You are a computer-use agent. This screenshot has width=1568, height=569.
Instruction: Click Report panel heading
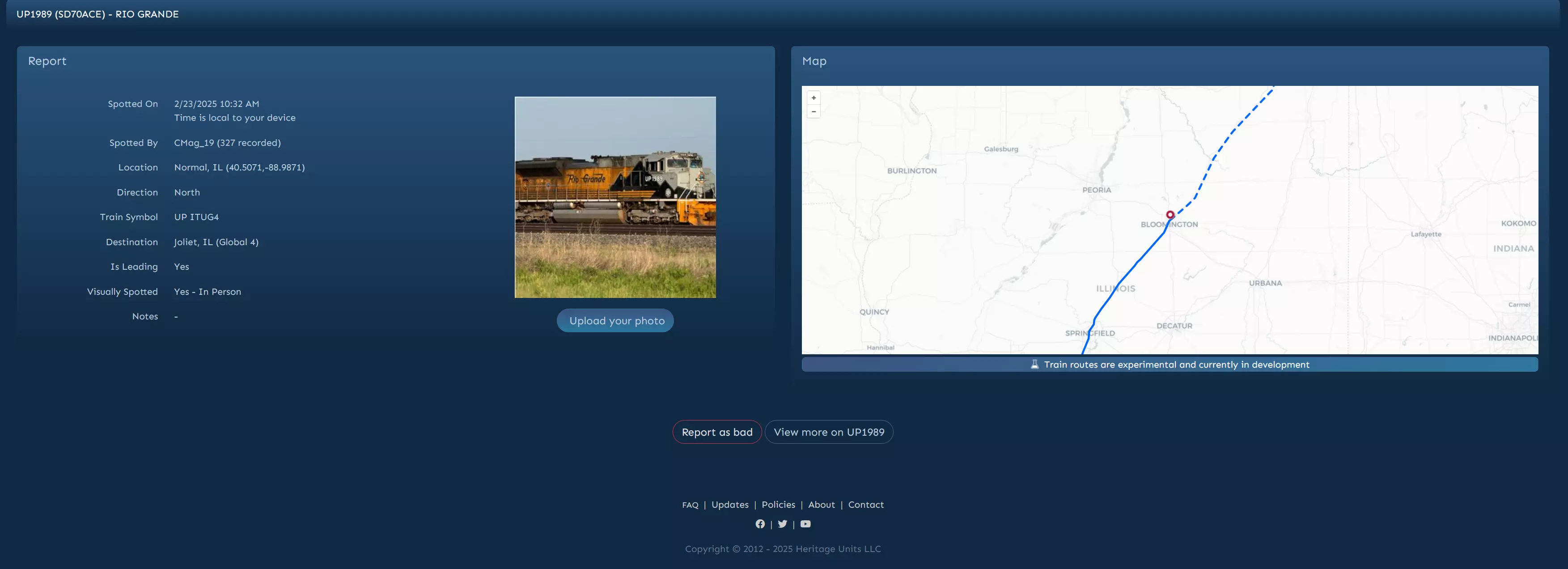point(47,61)
